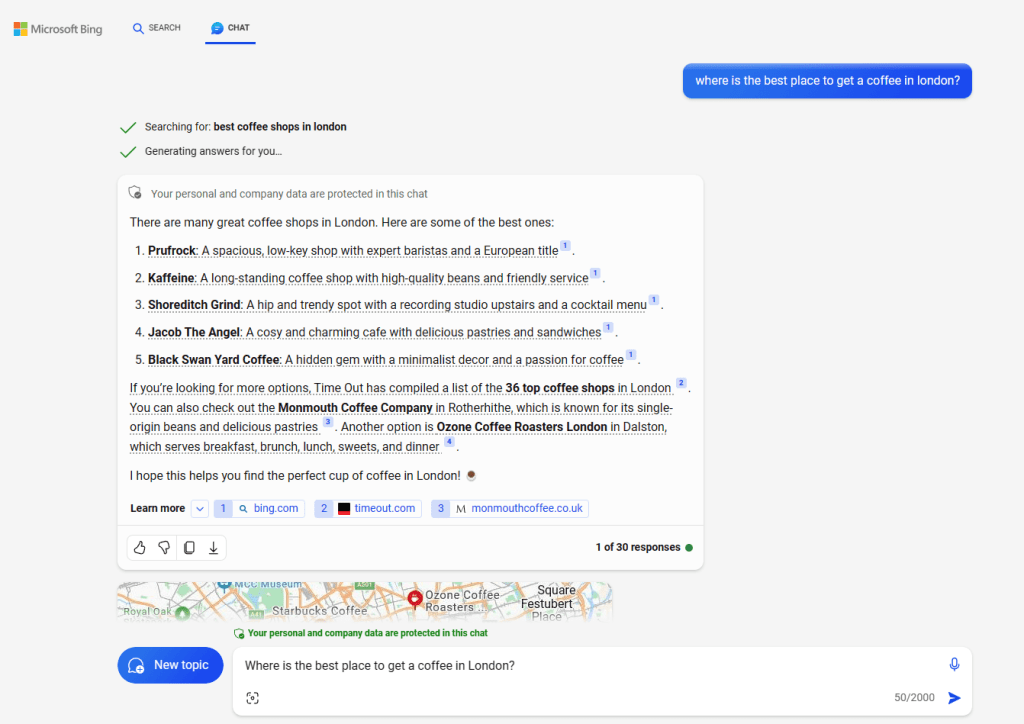This screenshot has width=1024, height=724.
Task: Start a New topic
Action: 170,664
